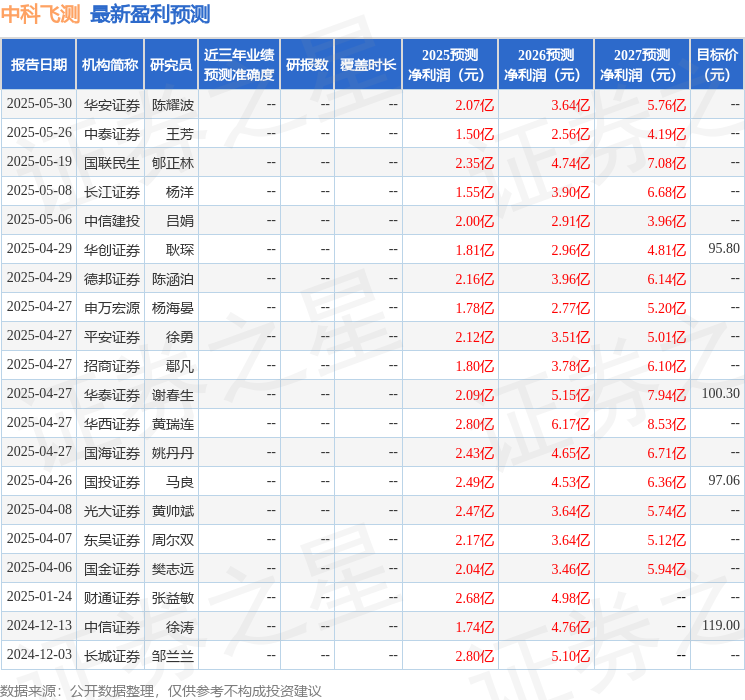Screen dimensions: 745x700
Task: Select the 研究员 column header
Action: pos(171,64)
